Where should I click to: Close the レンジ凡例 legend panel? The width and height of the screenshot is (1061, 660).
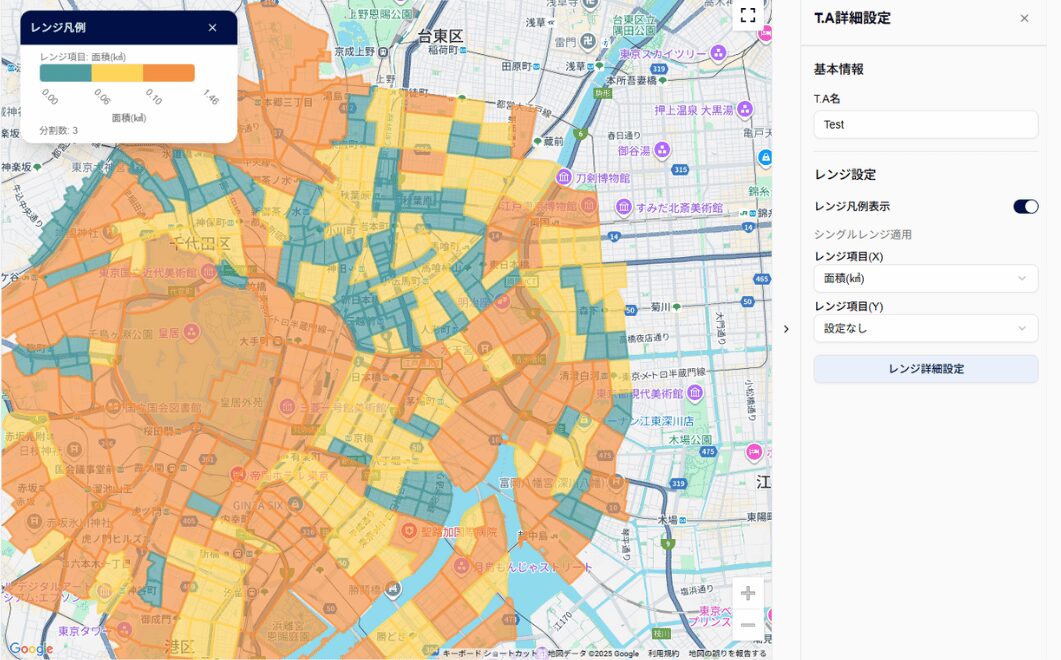(212, 28)
